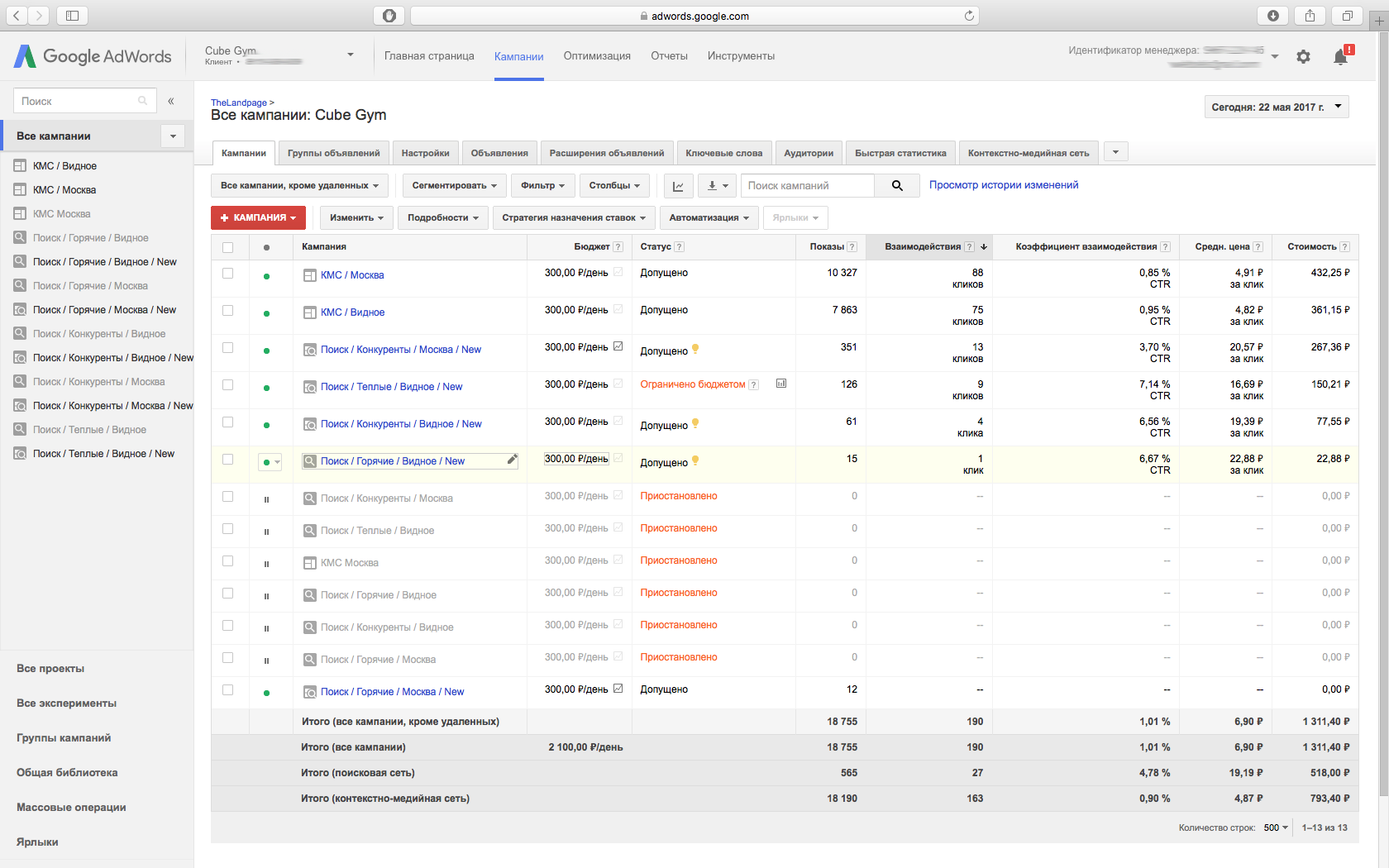The height and width of the screenshot is (868, 1389).
Task: Open the Изменить dropdown
Action: (x=356, y=218)
